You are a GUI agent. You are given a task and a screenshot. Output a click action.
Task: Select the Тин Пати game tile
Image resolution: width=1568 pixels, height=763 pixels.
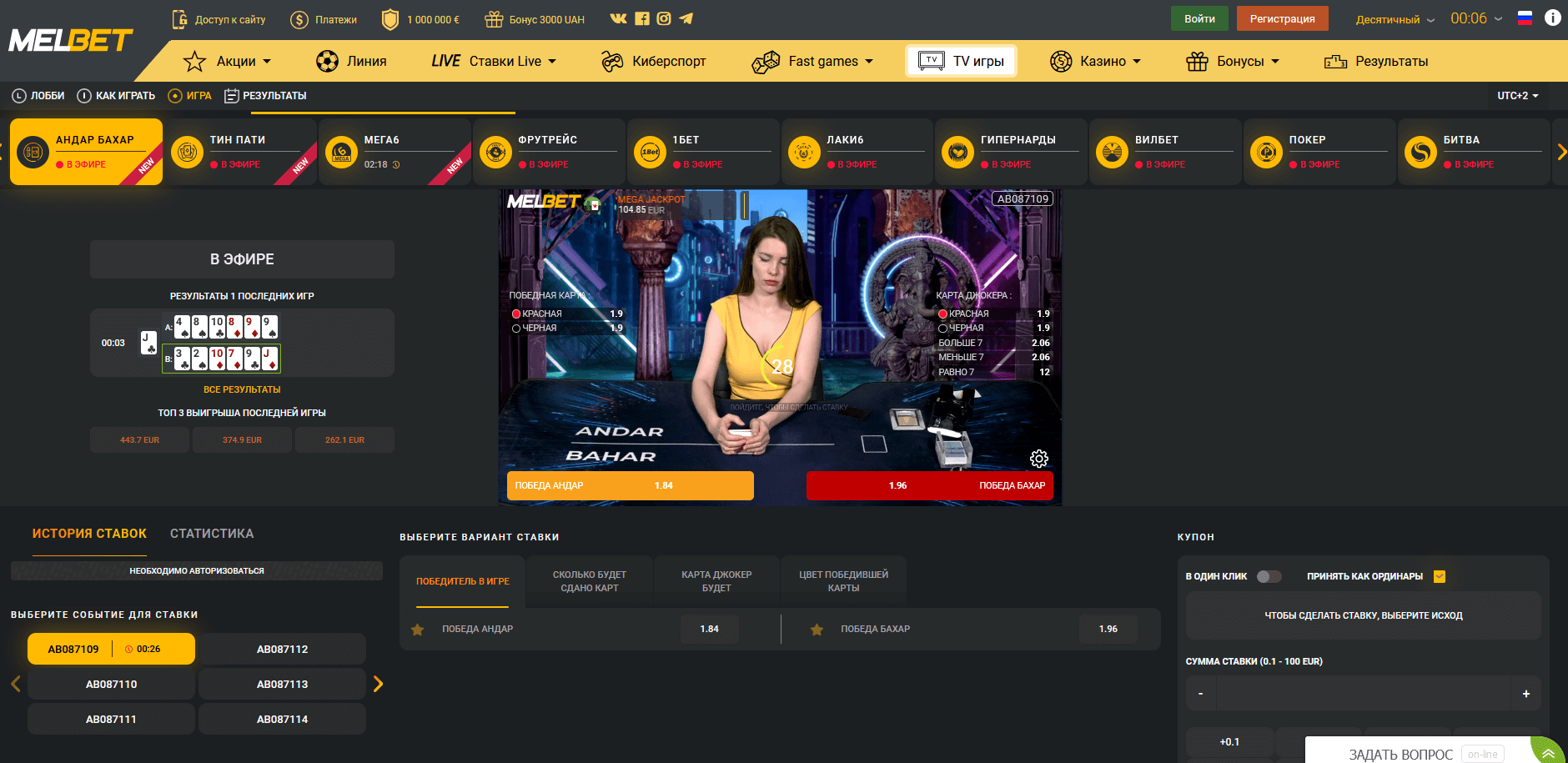[x=240, y=152]
